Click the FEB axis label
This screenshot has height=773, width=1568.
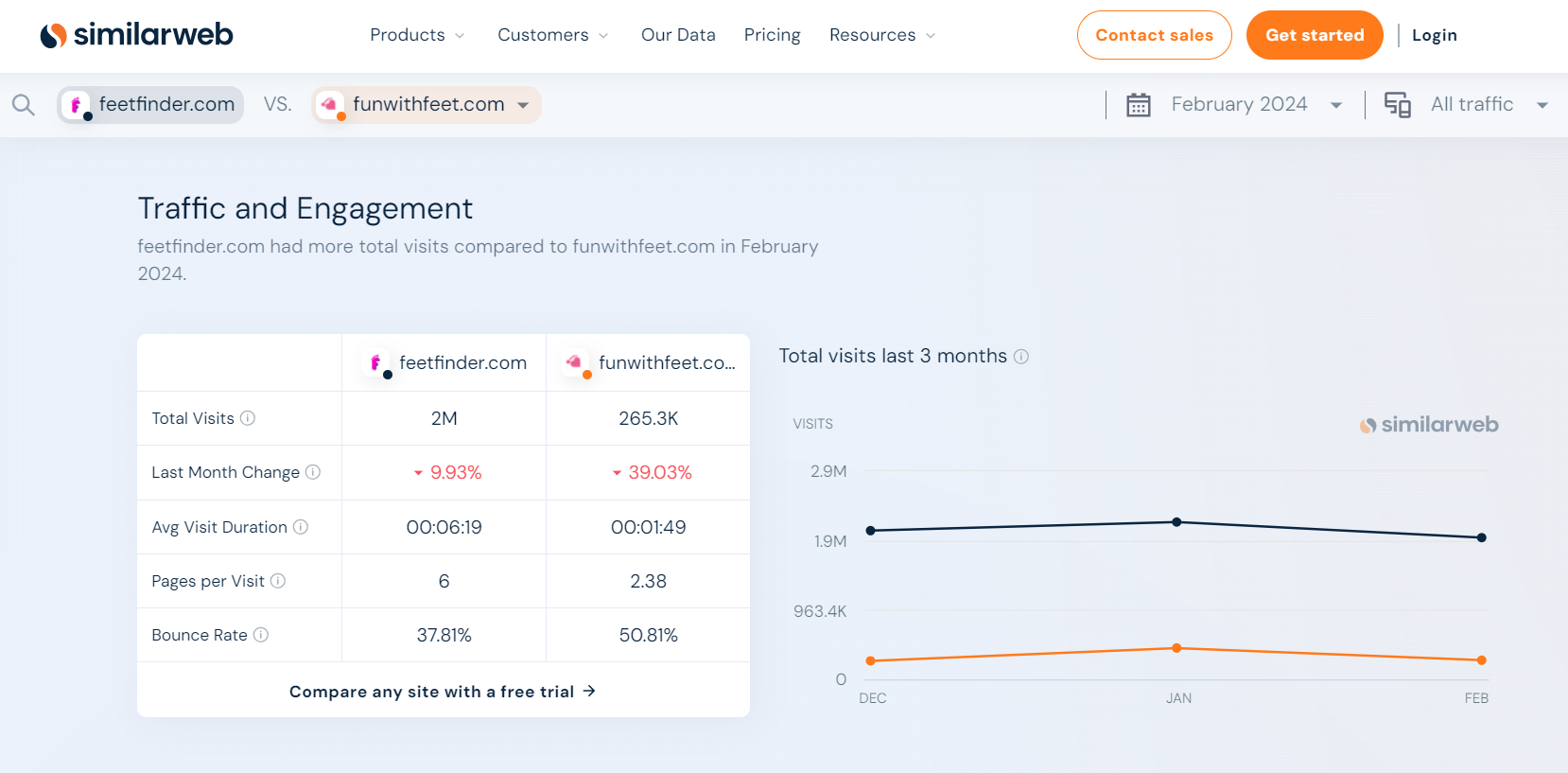pyautogui.click(x=1476, y=698)
